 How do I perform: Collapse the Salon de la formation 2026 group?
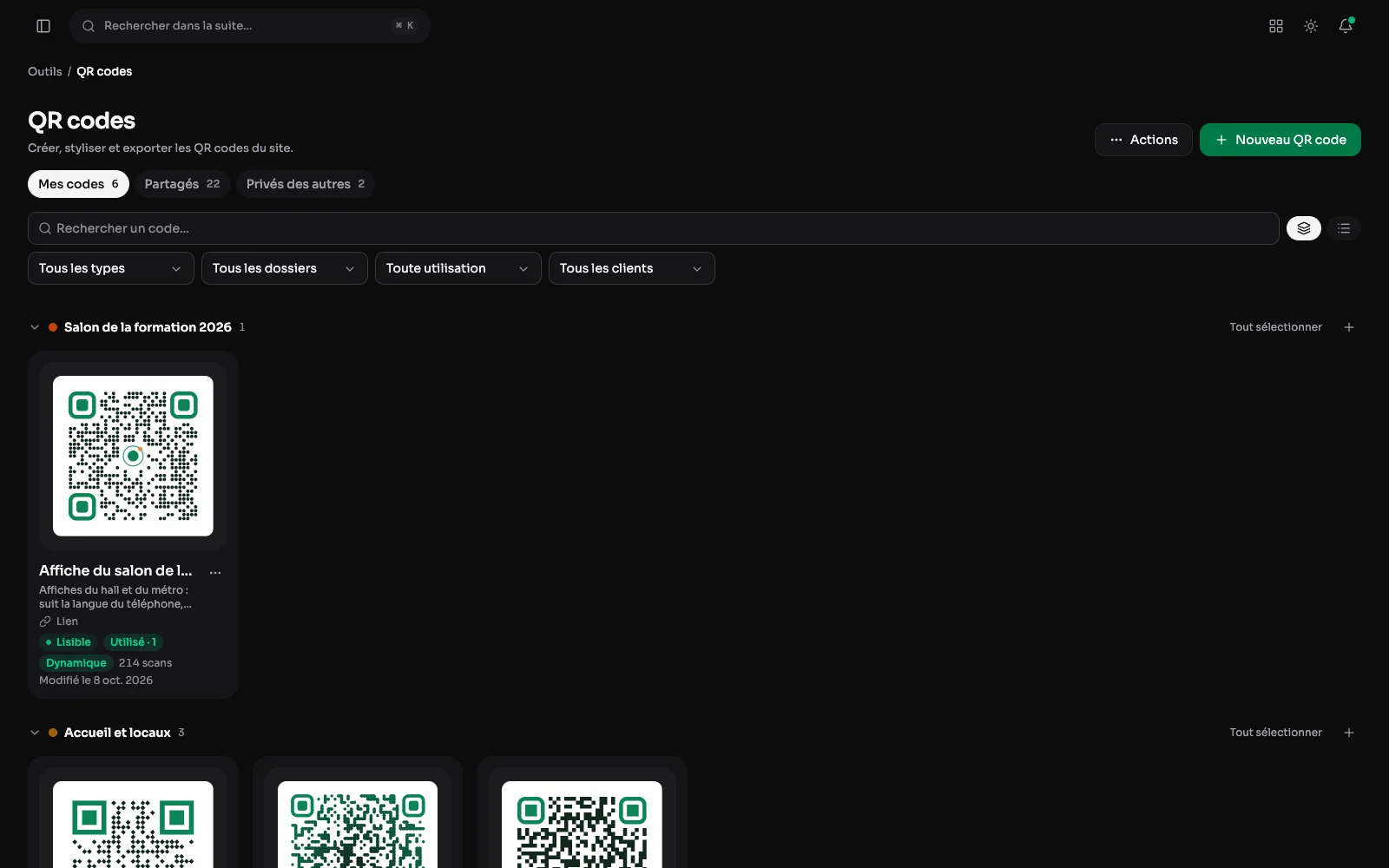(35, 327)
